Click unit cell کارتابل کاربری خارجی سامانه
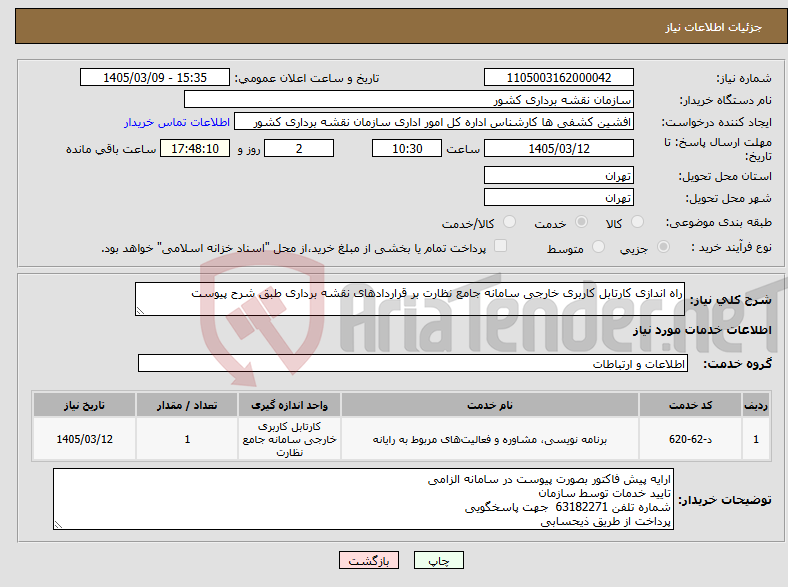Viewport: 788px width, 587px height. pos(289,439)
